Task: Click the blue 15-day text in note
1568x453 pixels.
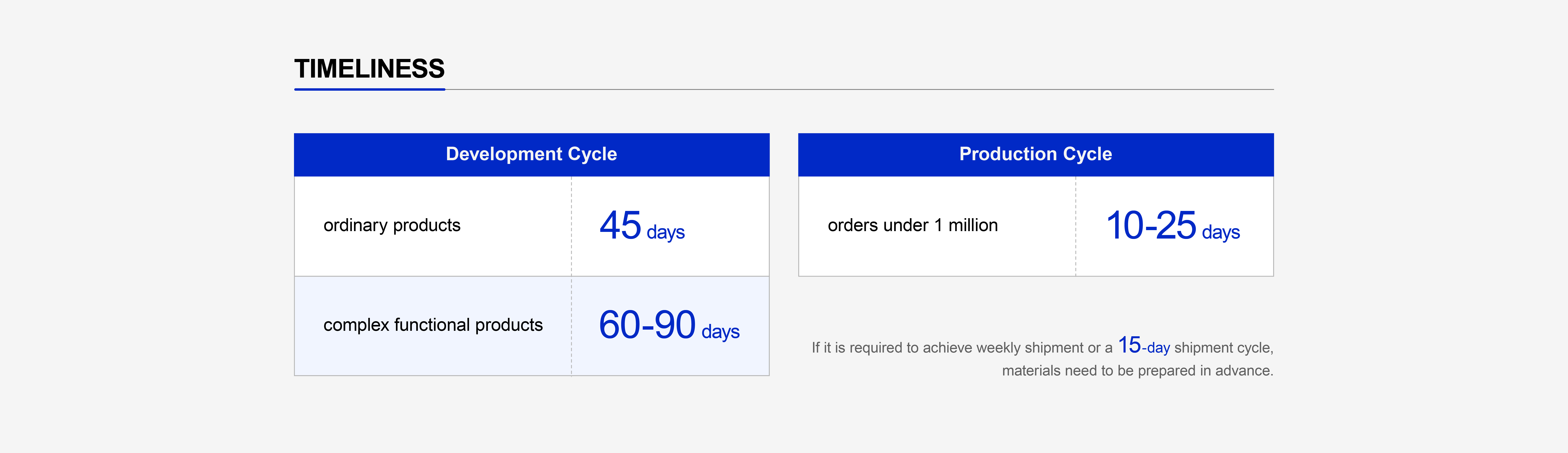Action: point(1144,345)
